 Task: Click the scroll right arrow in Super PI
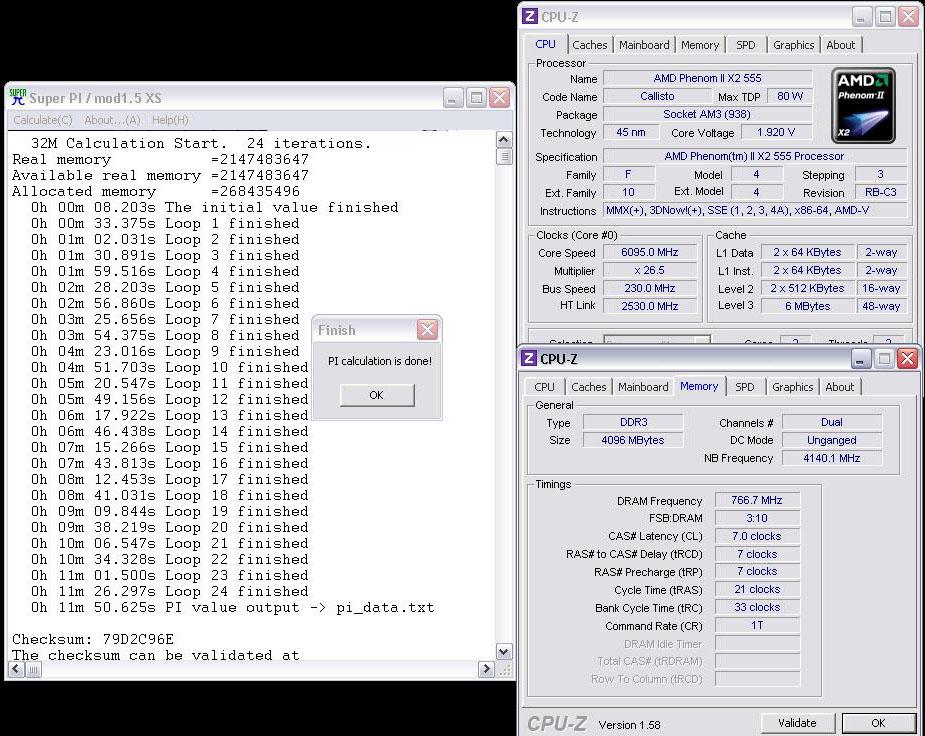point(486,669)
